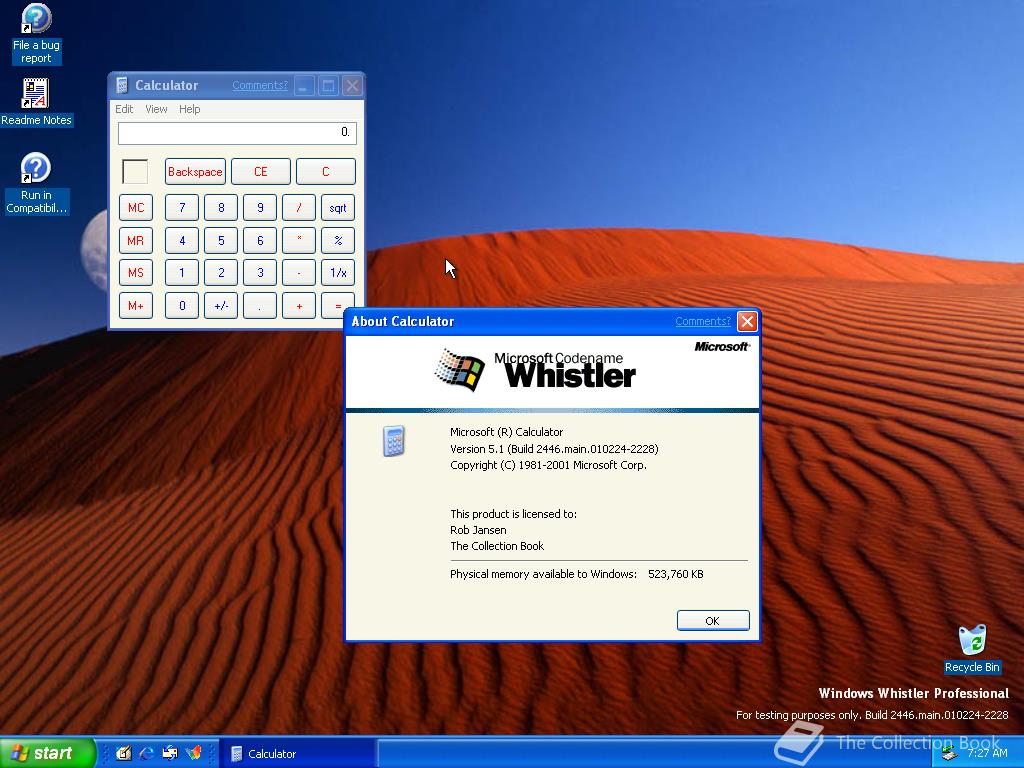Click the 2 key on Calculator

tap(221, 272)
